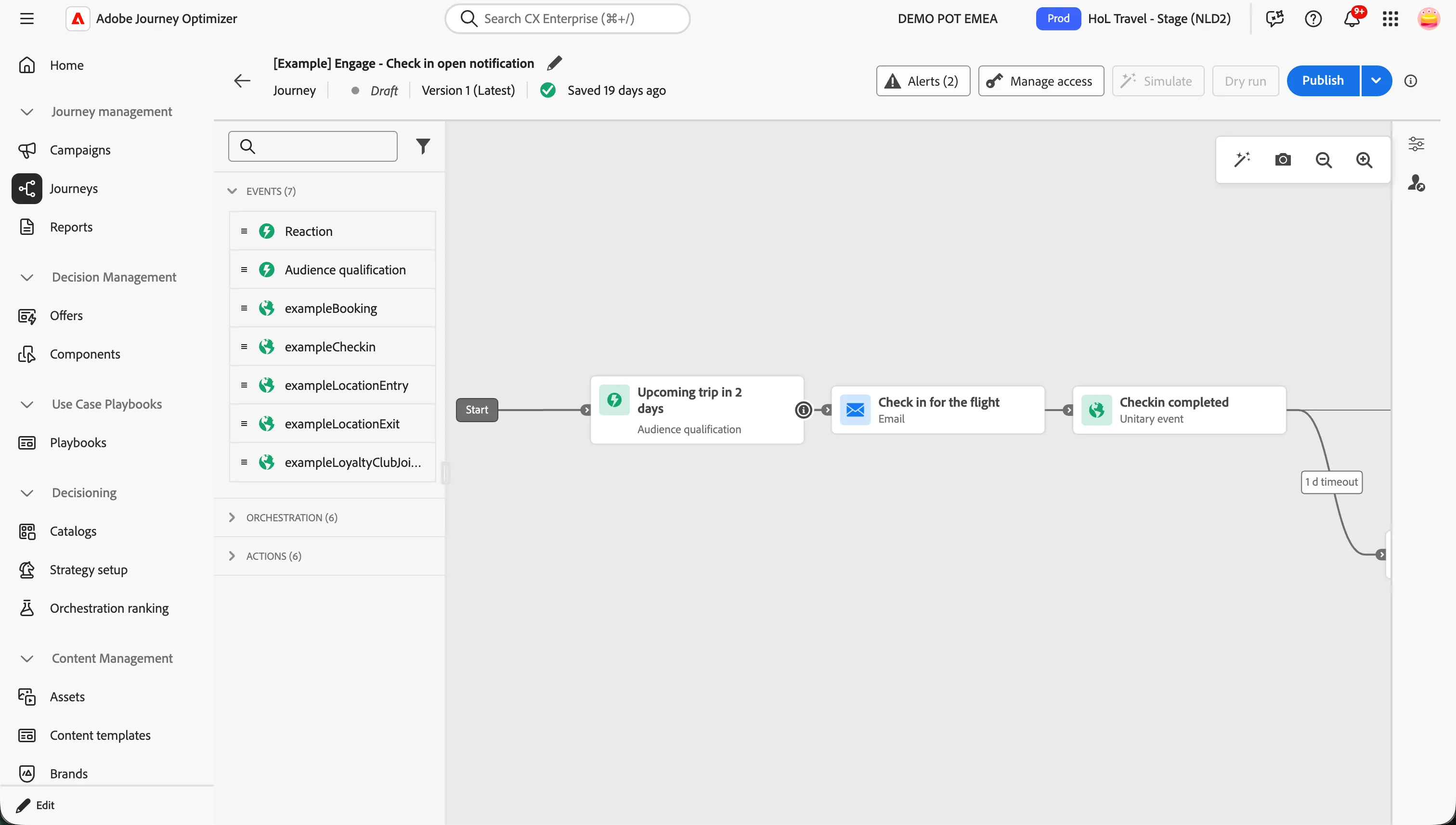The height and width of the screenshot is (825, 1456).
Task: Open Campaigns in the sidebar
Action: pos(80,150)
